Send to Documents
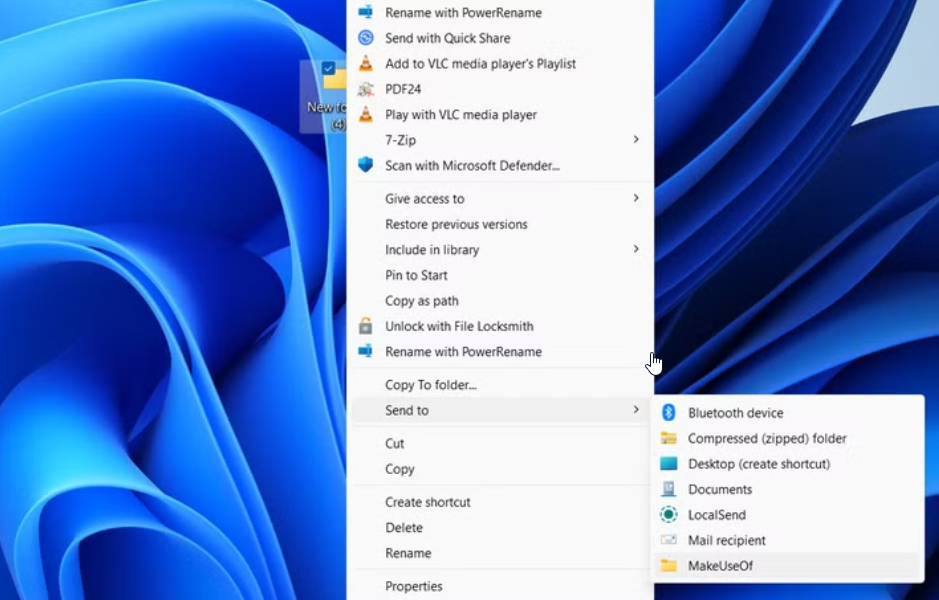This screenshot has width=939, height=600. click(x=719, y=489)
